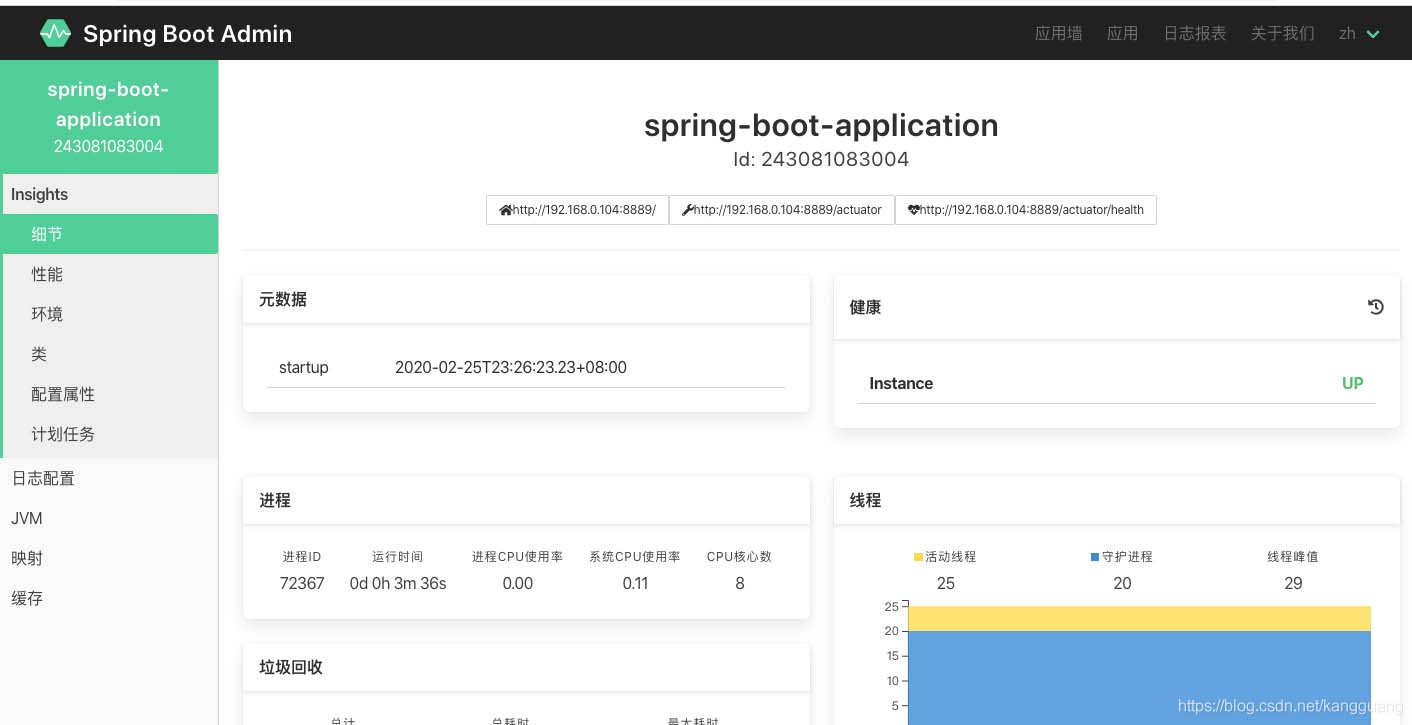Click the Spring Boot Admin hexagon logo
1412x725 pixels.
point(55,33)
